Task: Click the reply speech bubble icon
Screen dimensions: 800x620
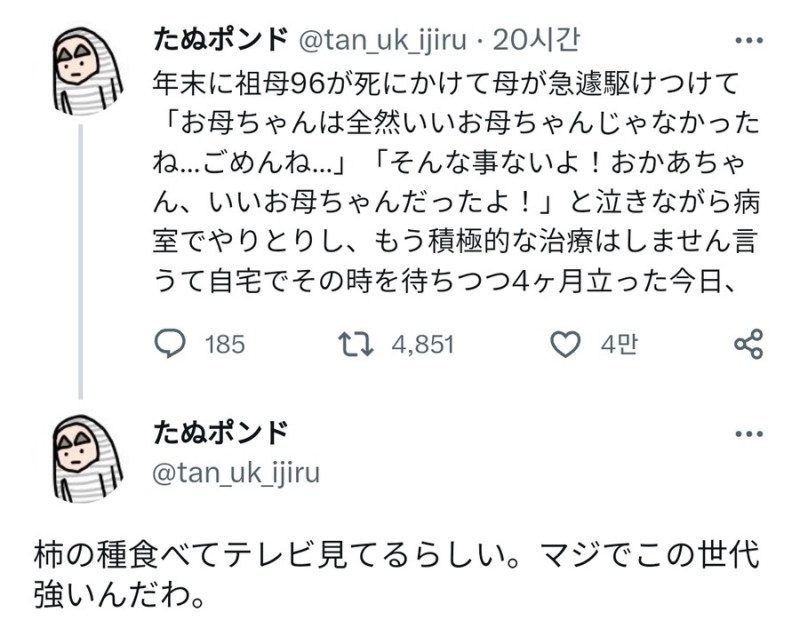Action: coord(169,344)
